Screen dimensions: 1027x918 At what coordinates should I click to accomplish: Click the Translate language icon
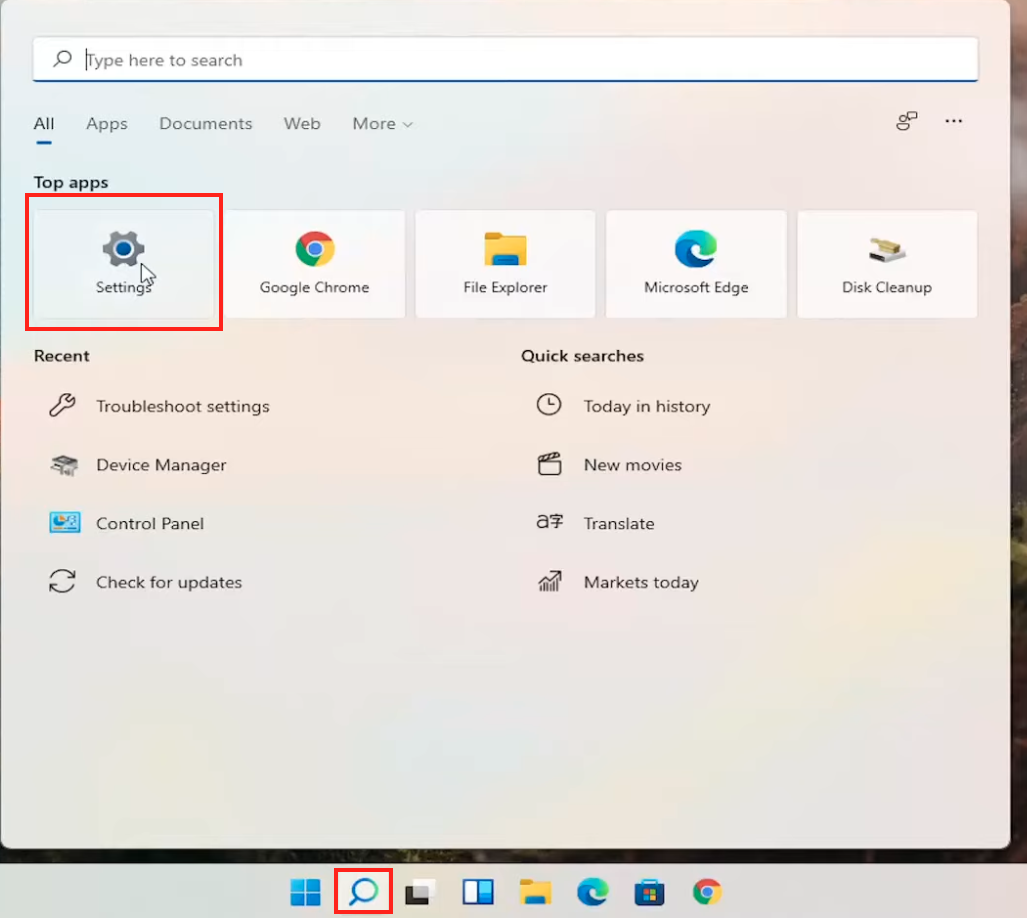[550, 522]
